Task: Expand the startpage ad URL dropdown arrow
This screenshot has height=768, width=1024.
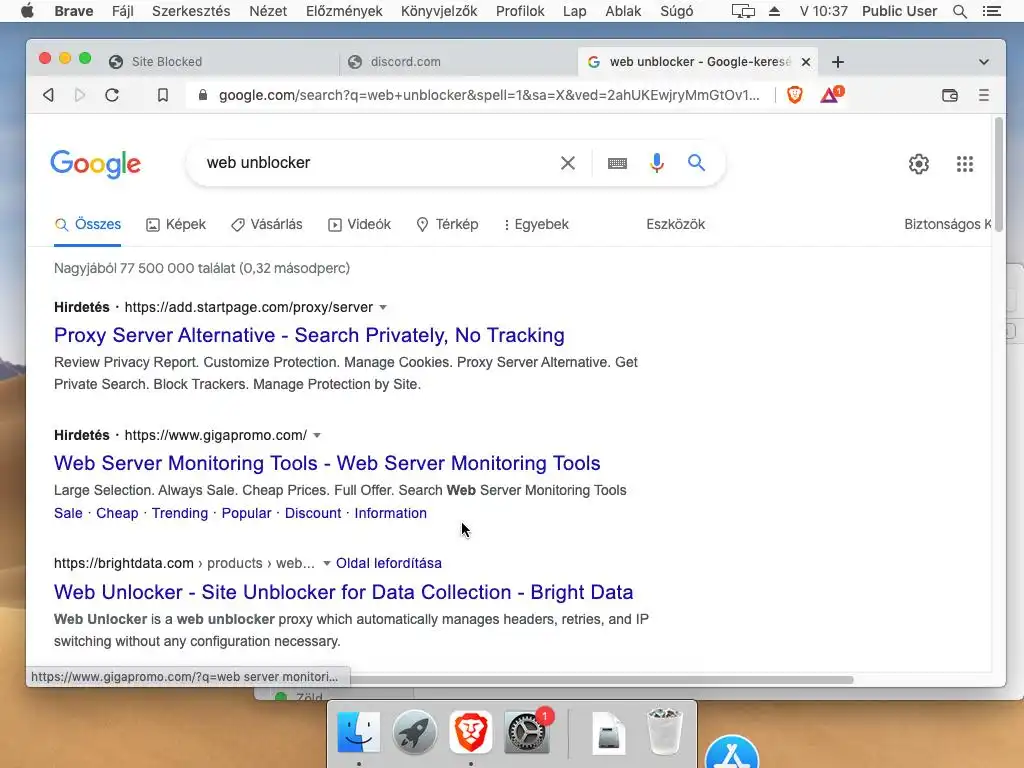Action: point(383,308)
